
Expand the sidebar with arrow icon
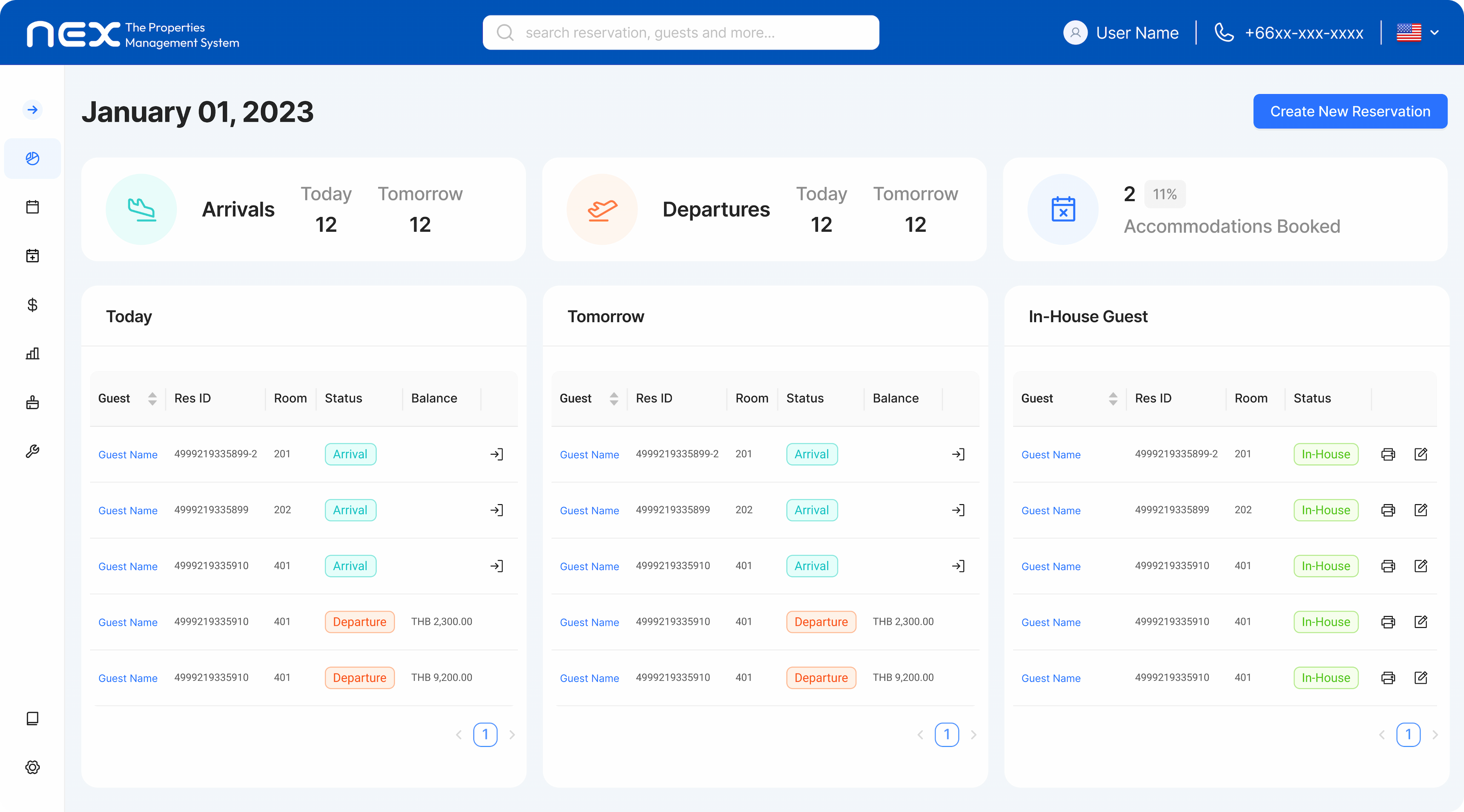click(32, 110)
